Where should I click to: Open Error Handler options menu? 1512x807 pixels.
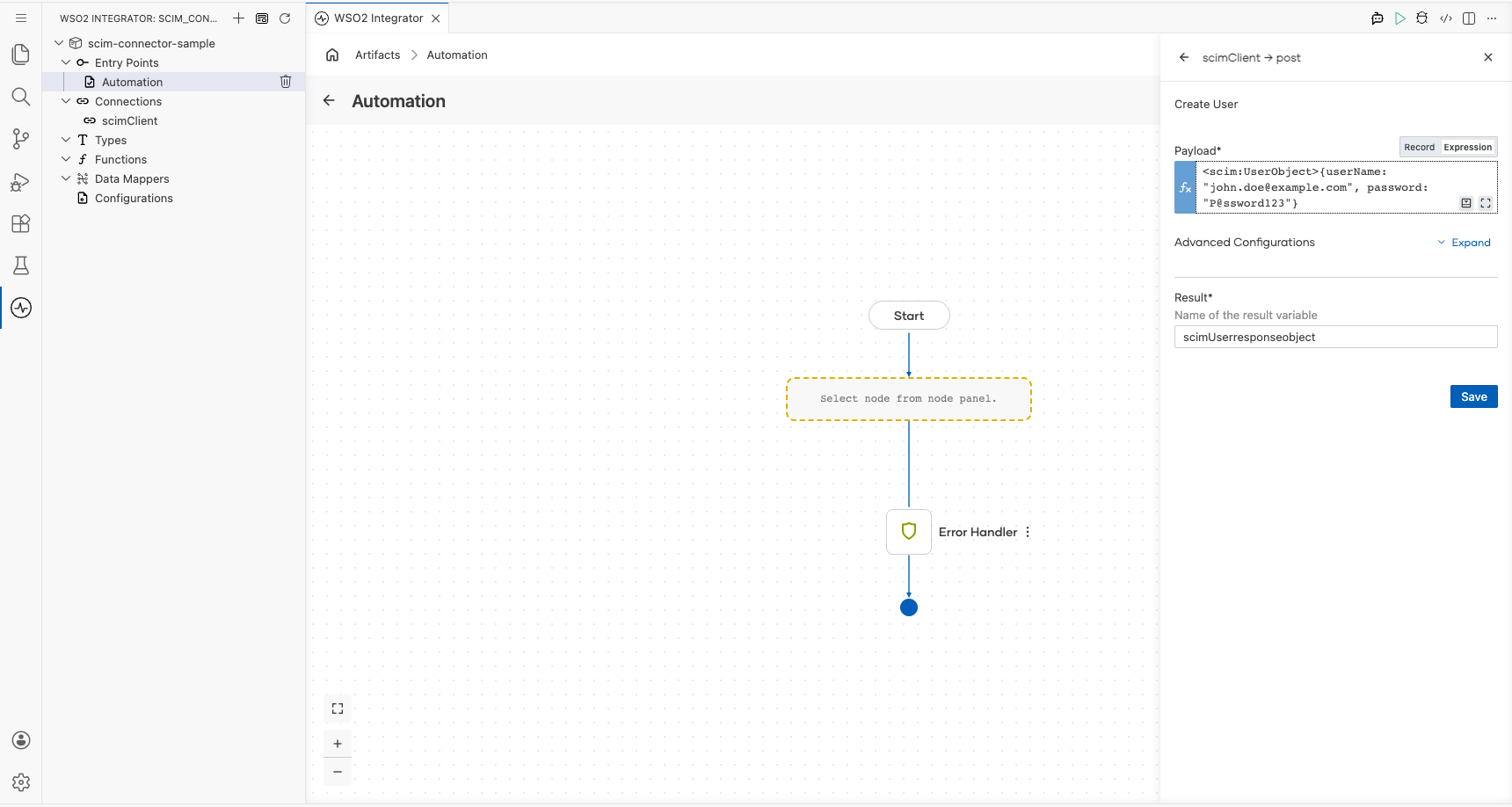1028,532
